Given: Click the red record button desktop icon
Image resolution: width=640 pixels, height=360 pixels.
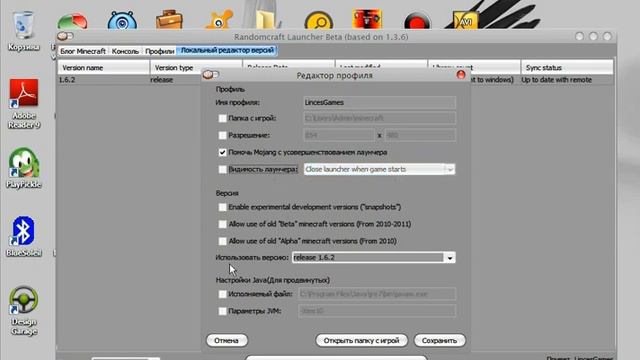Looking at the screenshot, I should [417, 21].
